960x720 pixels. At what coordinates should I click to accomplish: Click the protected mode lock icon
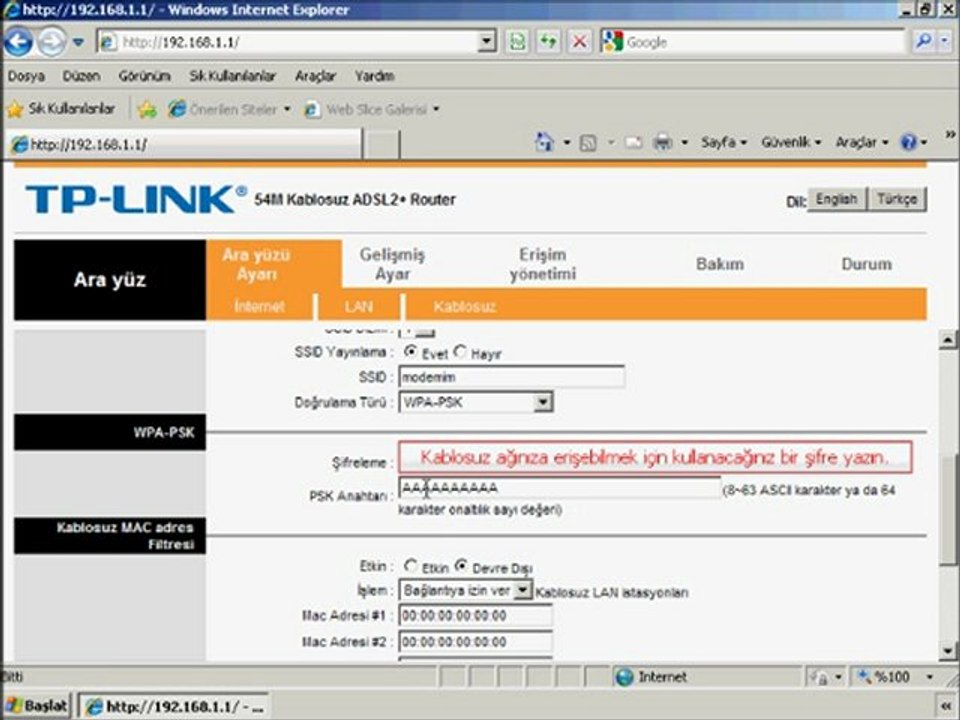[x=819, y=677]
